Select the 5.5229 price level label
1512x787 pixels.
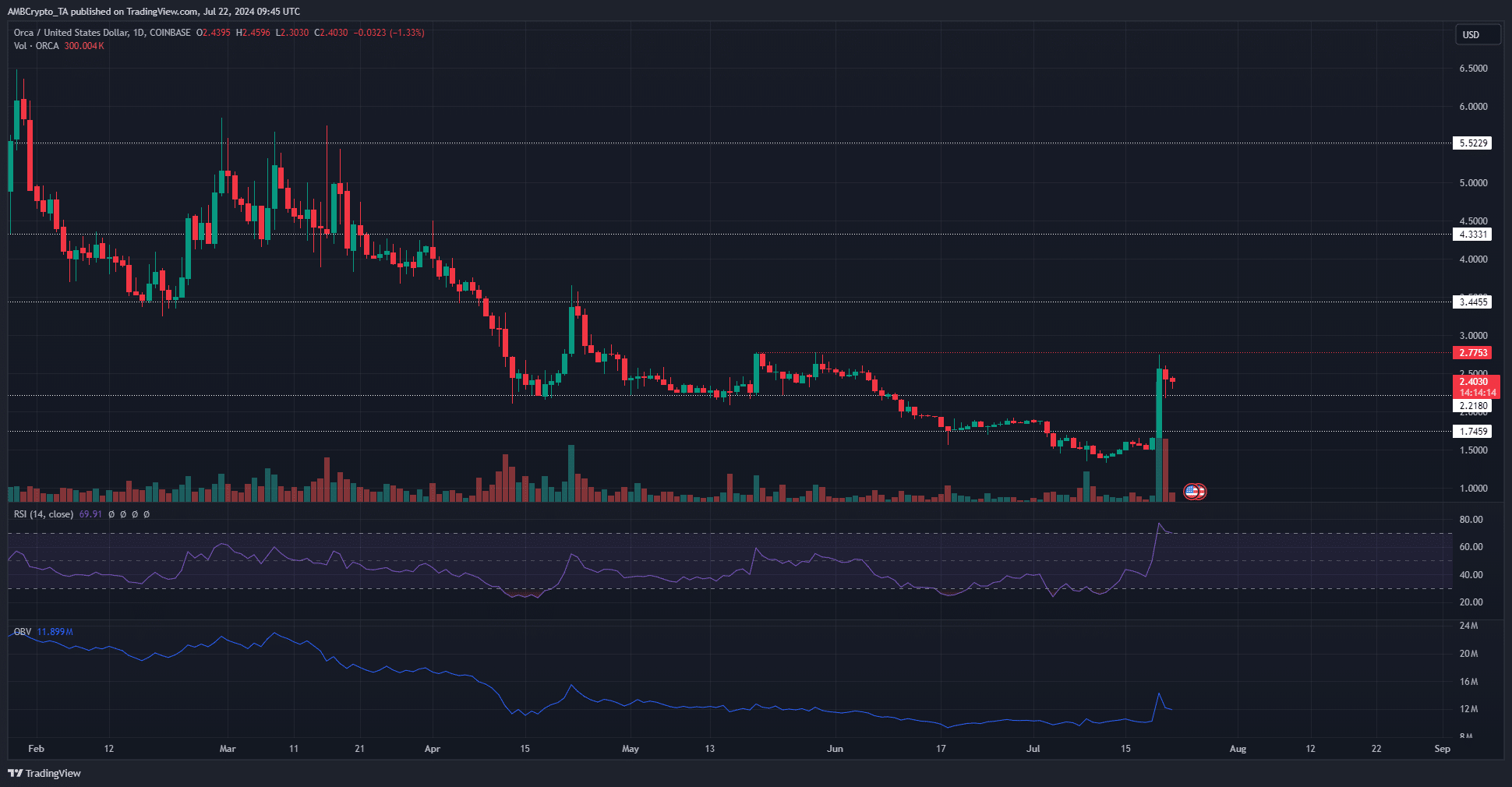1472,143
